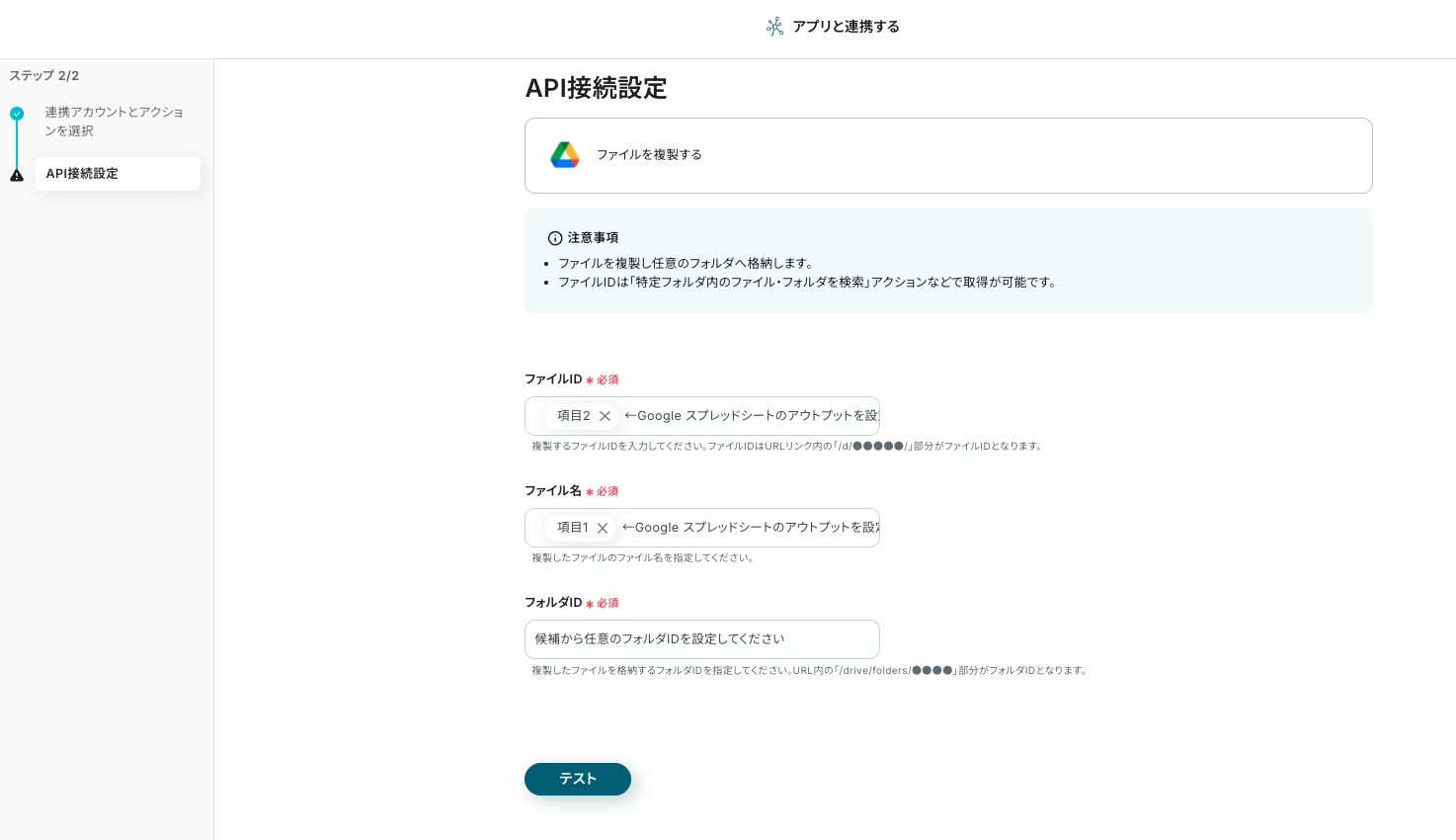Click the API接続設定 page heading
Image resolution: width=1456 pixels, height=840 pixels.
coord(596,88)
